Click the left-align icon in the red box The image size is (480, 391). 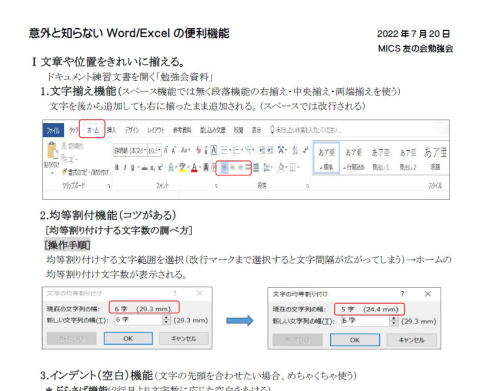coord(224,168)
